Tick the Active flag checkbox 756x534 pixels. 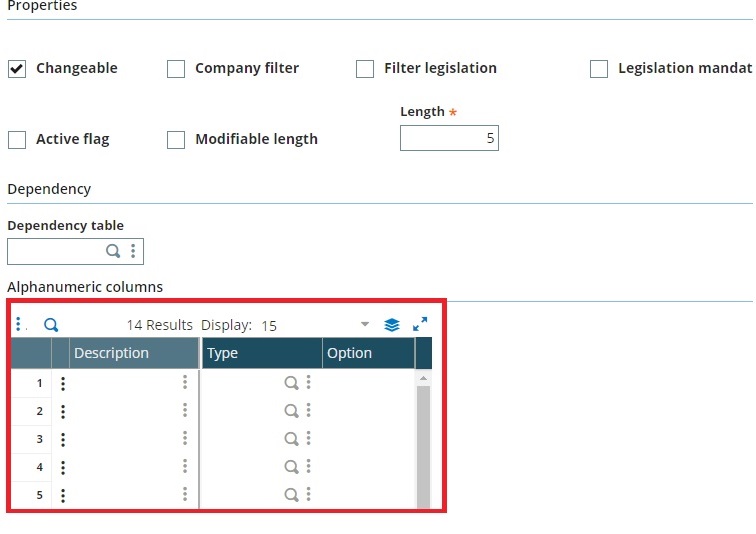tap(17, 140)
